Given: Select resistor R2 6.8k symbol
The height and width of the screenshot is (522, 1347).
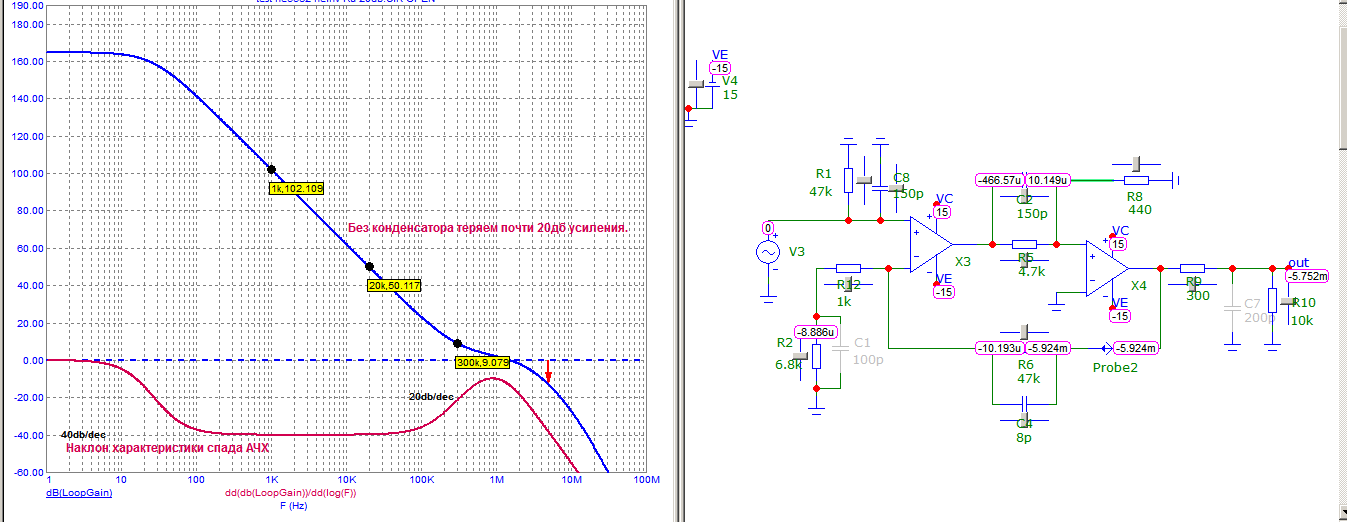Looking at the screenshot, I should coord(817,357).
